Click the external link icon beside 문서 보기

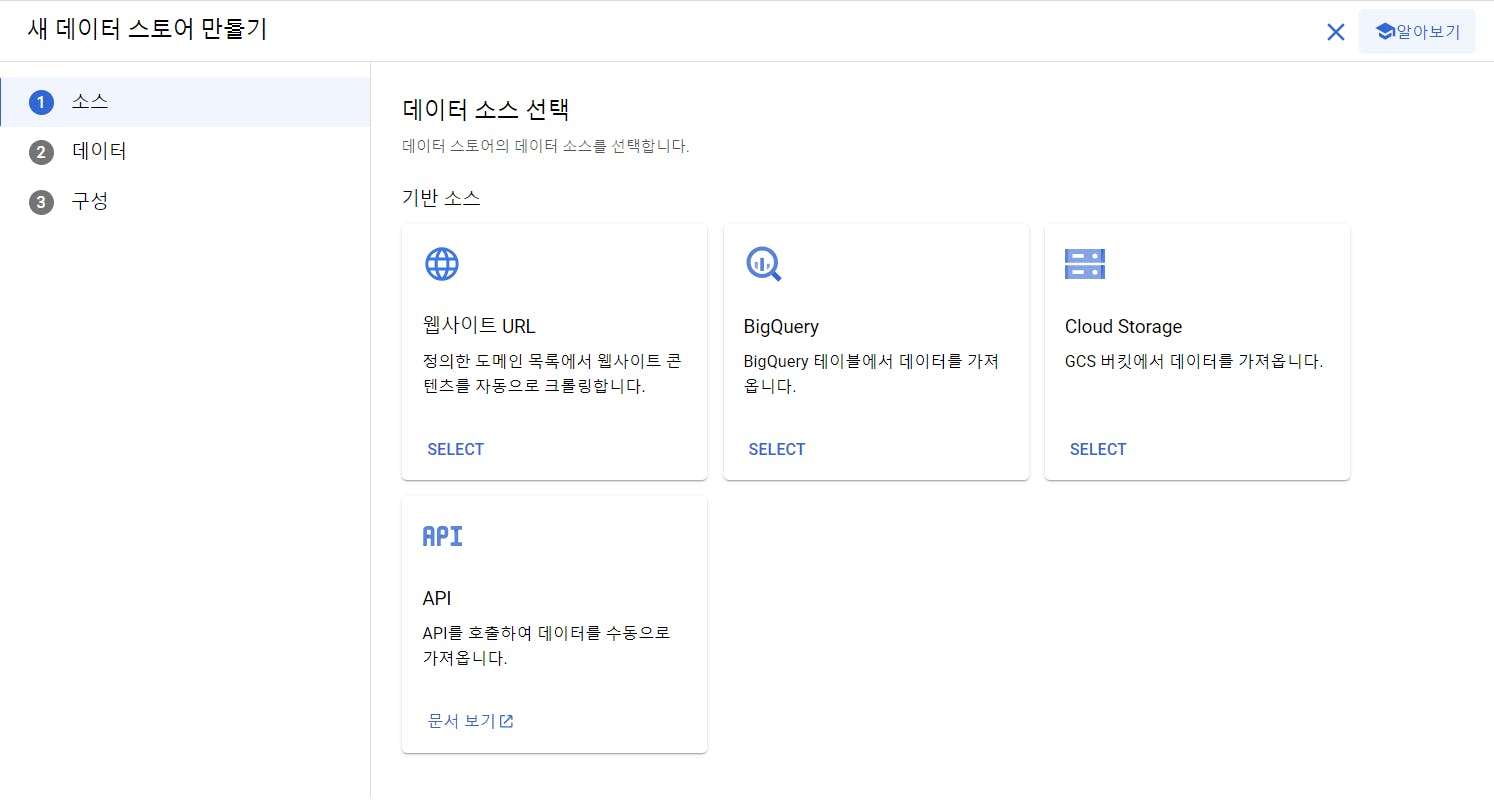pos(507,721)
